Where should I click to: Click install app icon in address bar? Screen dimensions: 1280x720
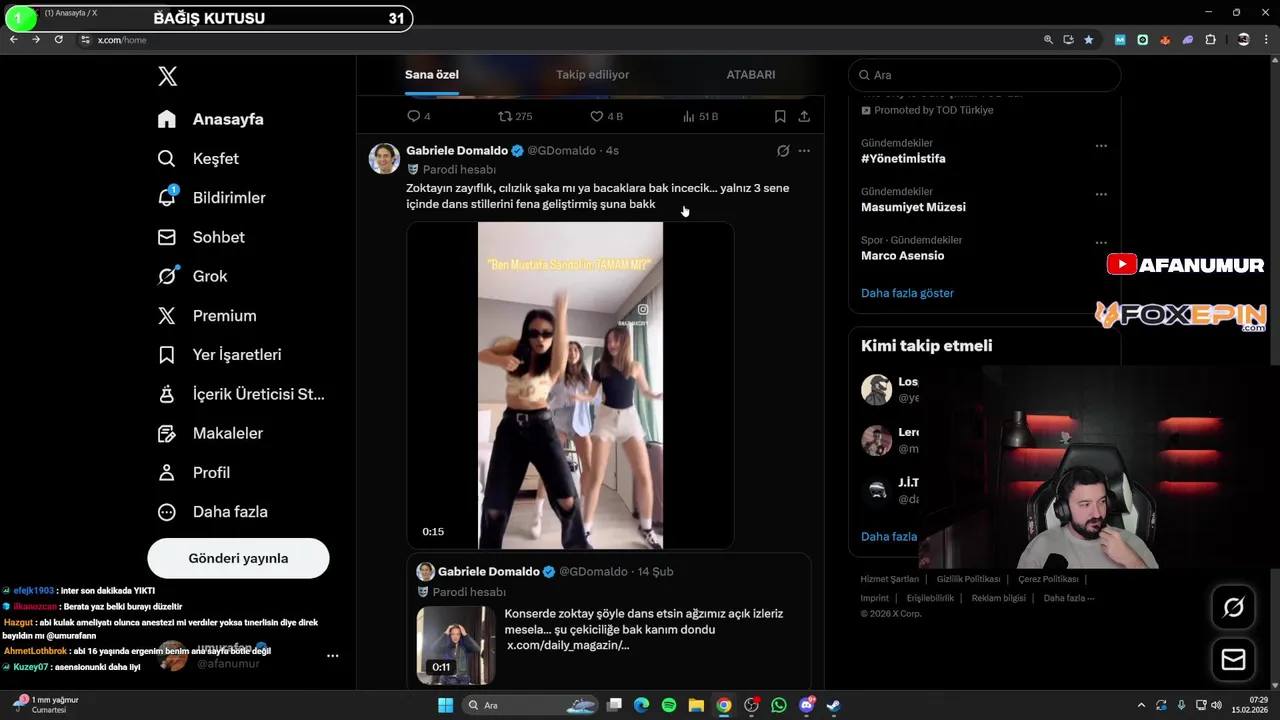click(x=1068, y=40)
